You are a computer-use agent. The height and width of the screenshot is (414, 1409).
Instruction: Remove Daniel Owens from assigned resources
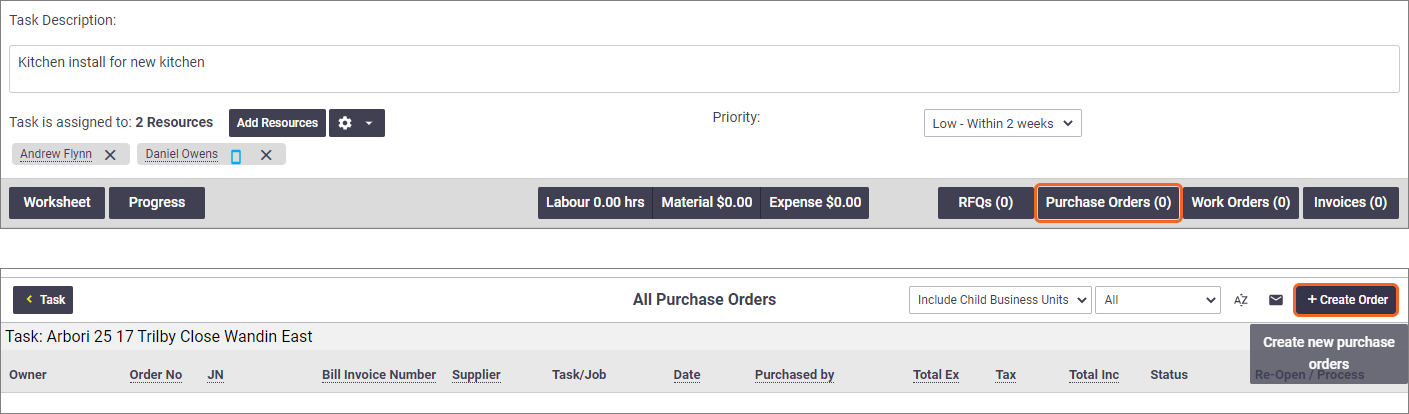point(266,155)
